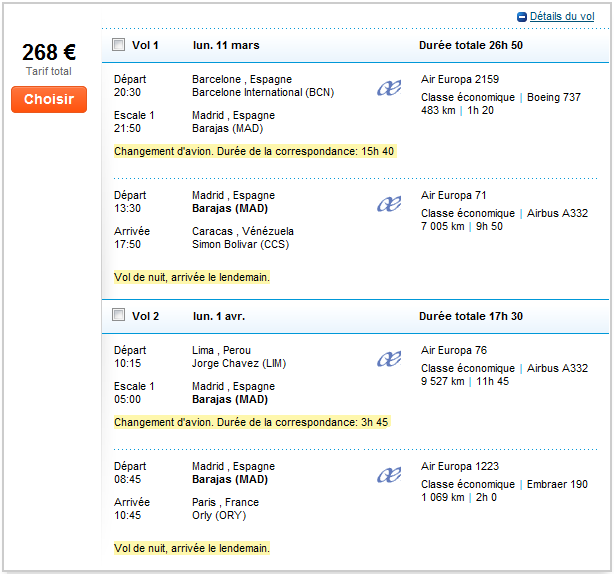Click the Vol 2 header label
614x574 pixels.
tap(146, 316)
